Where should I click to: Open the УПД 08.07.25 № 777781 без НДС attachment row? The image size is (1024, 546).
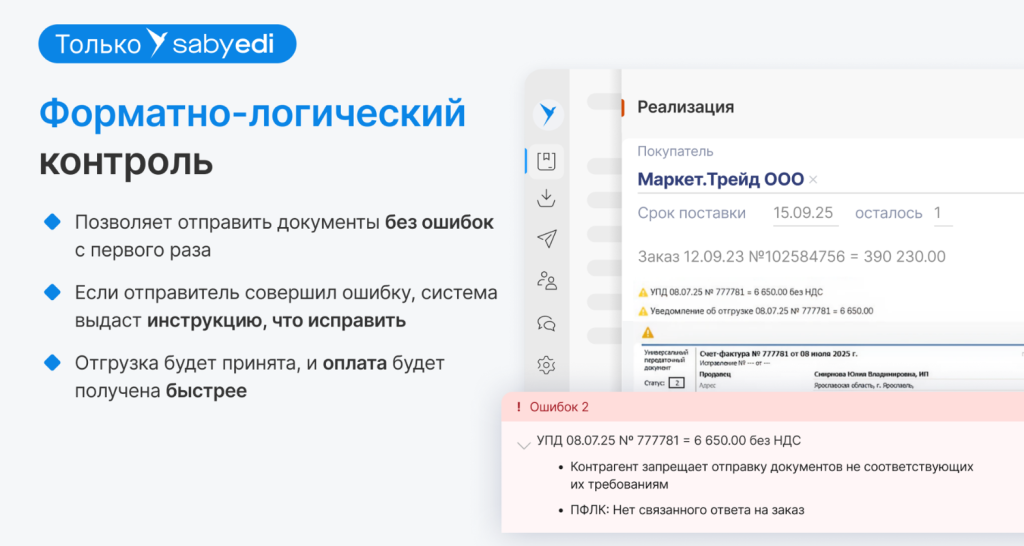(x=735, y=293)
